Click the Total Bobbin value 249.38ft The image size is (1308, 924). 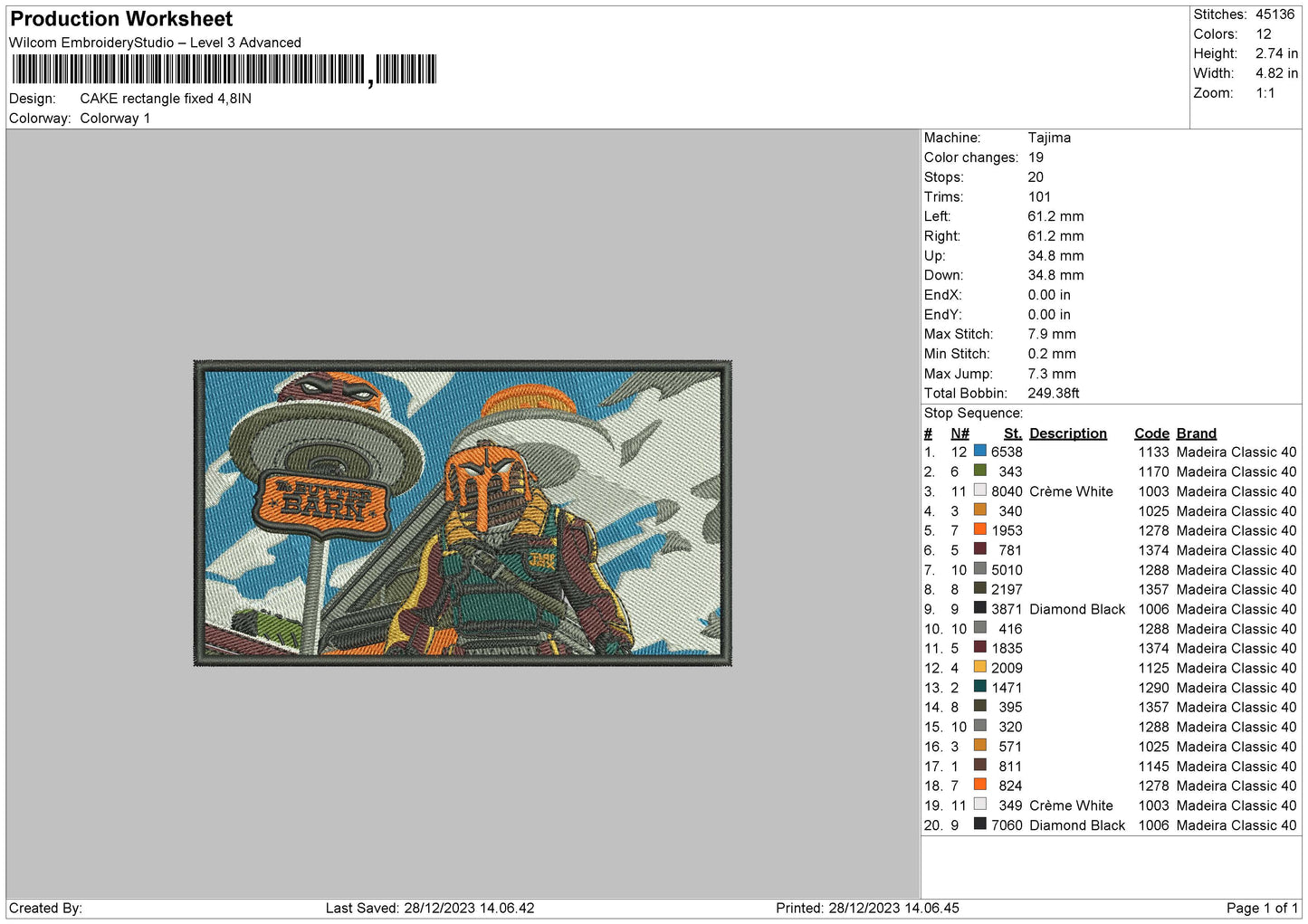pos(1054,394)
